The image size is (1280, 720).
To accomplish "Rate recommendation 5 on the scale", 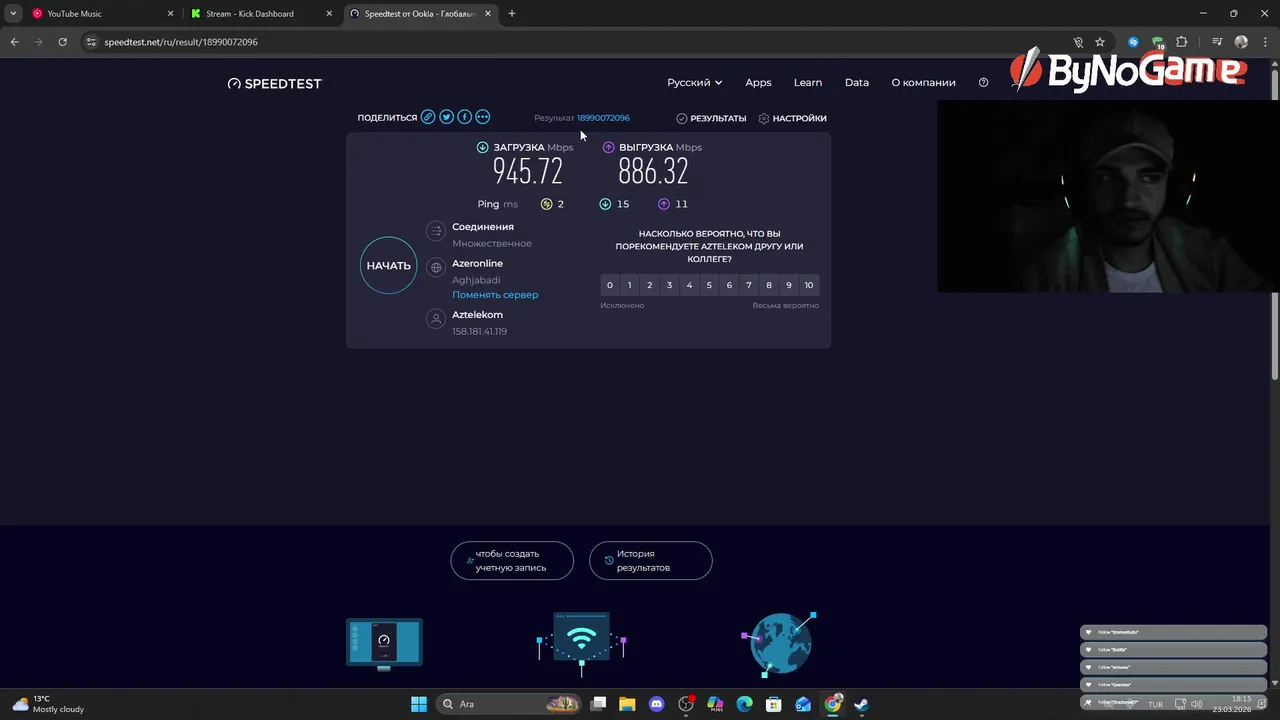I will 709,285.
